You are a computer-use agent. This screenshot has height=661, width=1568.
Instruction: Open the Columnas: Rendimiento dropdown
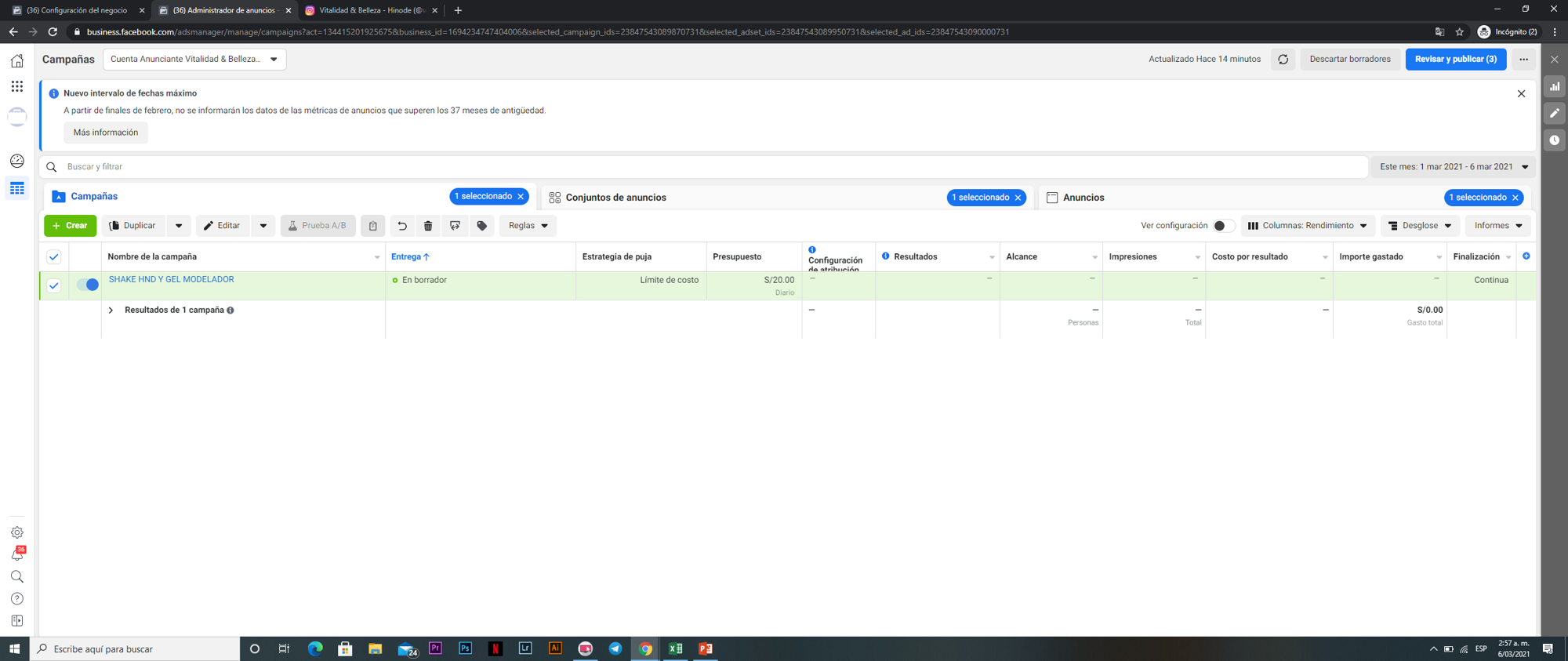point(1307,226)
